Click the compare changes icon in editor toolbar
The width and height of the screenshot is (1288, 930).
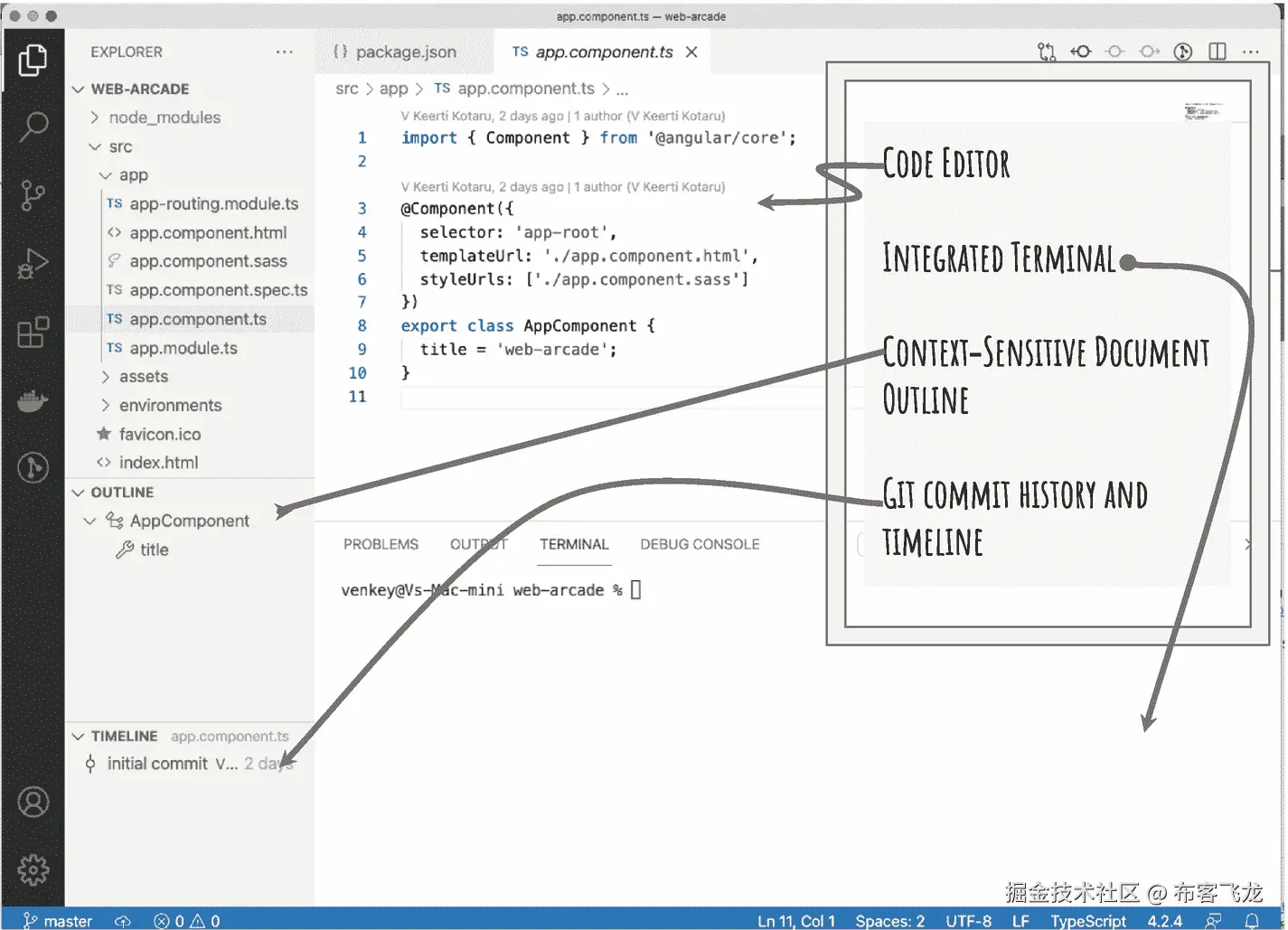(1047, 52)
